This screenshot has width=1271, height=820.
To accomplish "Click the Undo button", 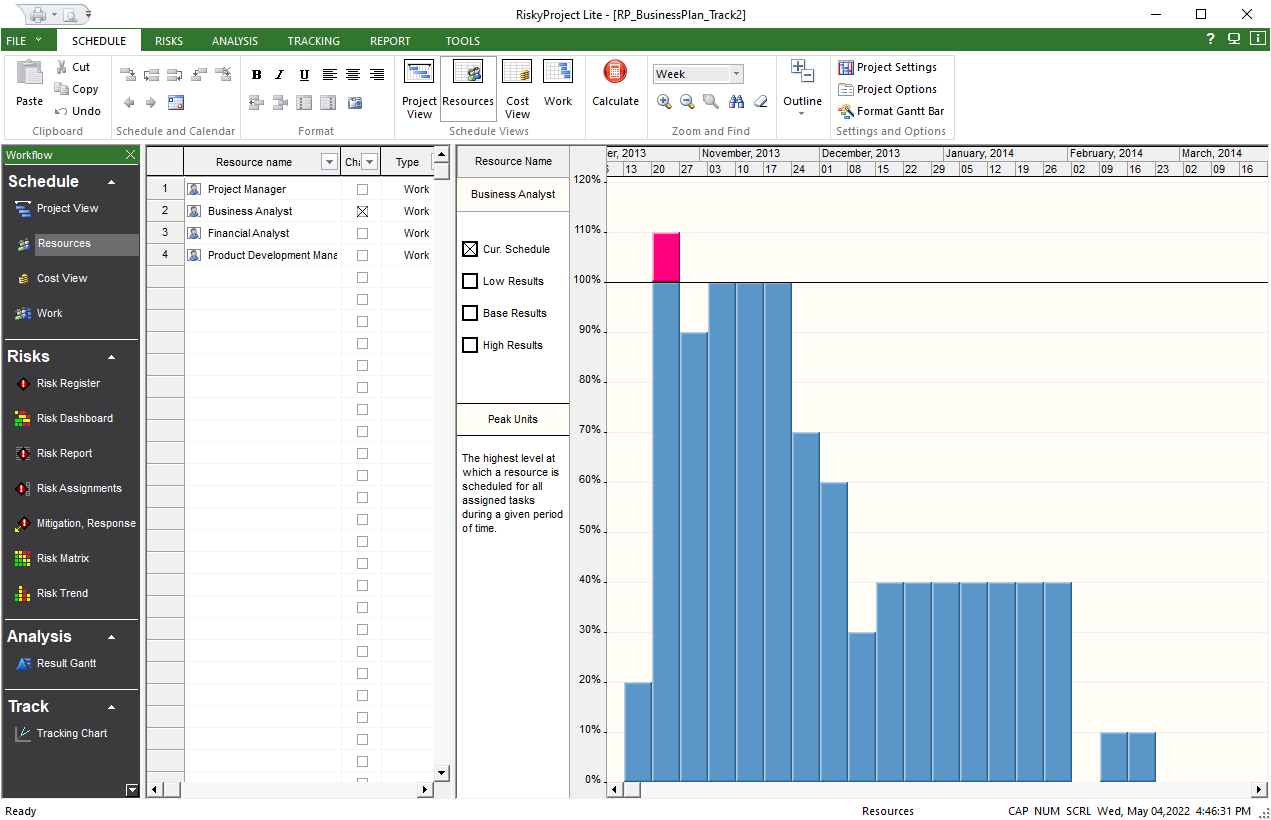I will click(78, 111).
